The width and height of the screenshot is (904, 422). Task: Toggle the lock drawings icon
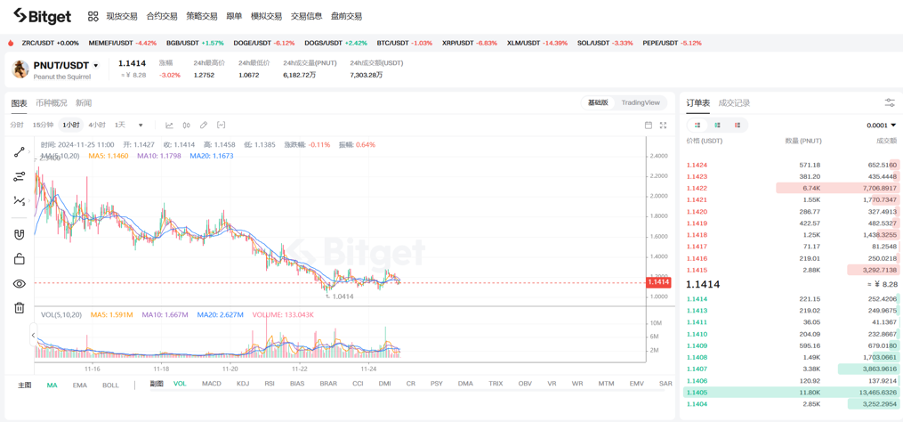coord(19,259)
